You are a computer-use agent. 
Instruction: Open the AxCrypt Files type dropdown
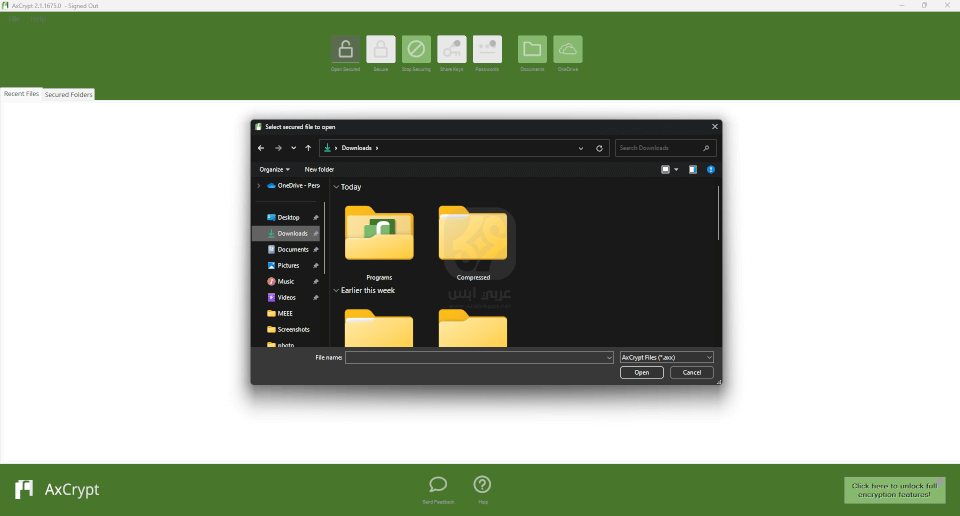coord(666,357)
